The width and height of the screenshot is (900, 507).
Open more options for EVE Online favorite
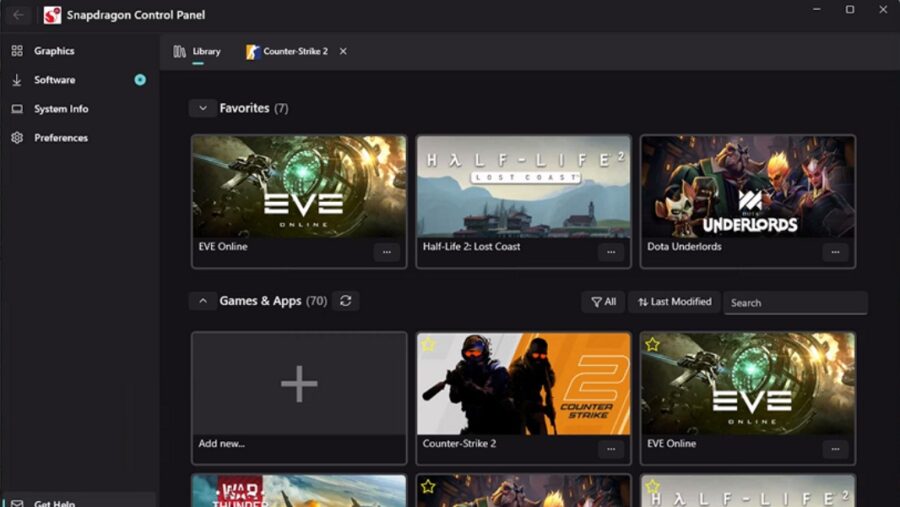tap(386, 252)
